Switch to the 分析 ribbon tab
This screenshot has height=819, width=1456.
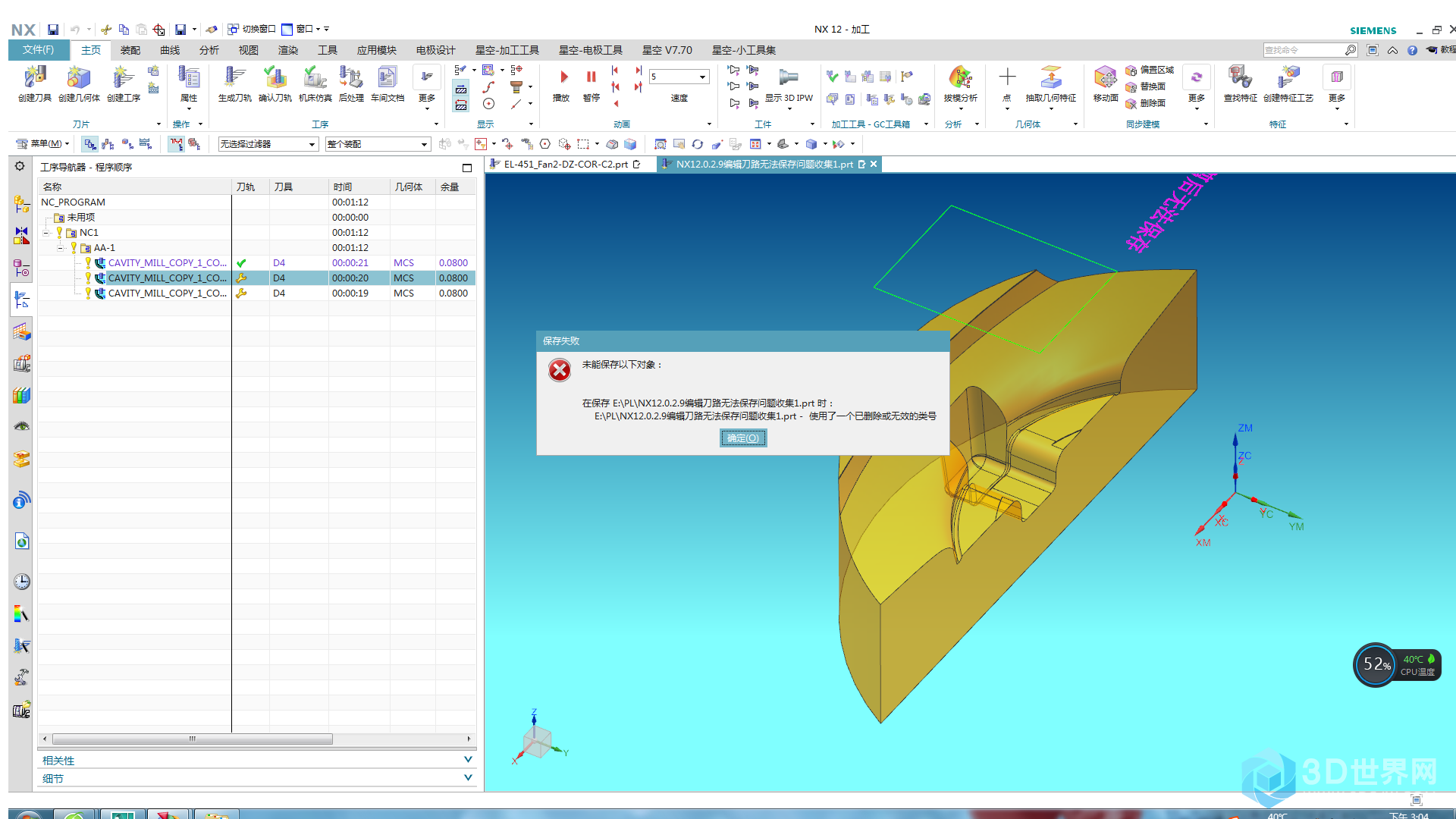pos(209,50)
